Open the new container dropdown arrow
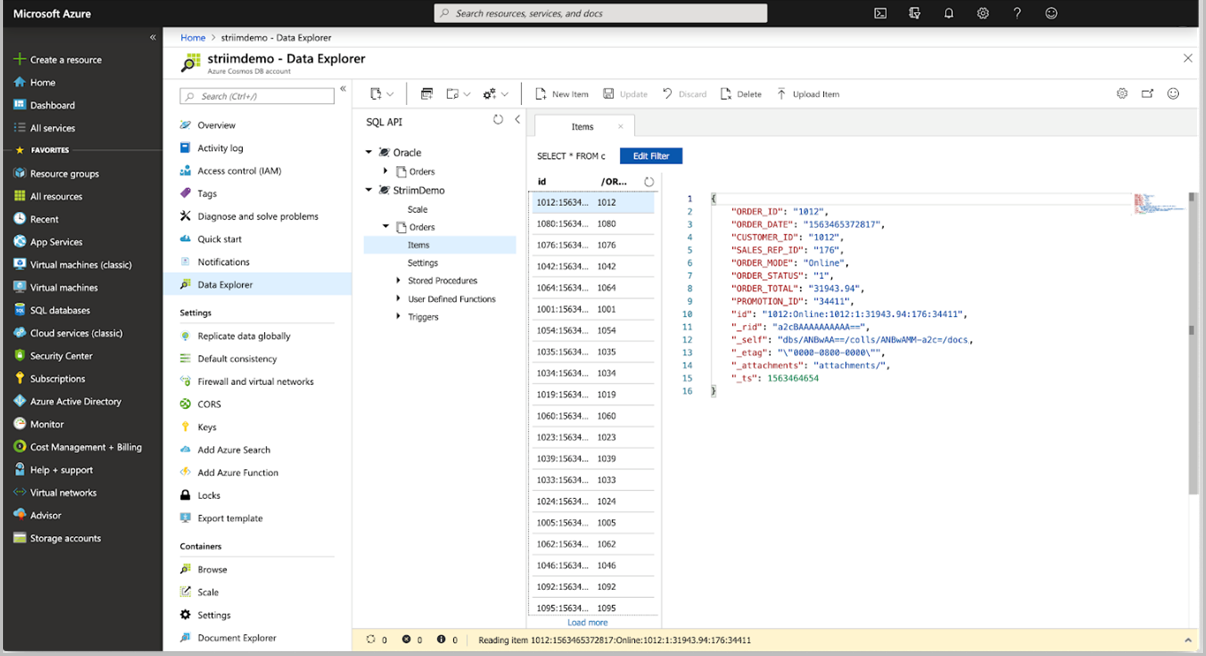The height and width of the screenshot is (656, 1206). coord(390,94)
